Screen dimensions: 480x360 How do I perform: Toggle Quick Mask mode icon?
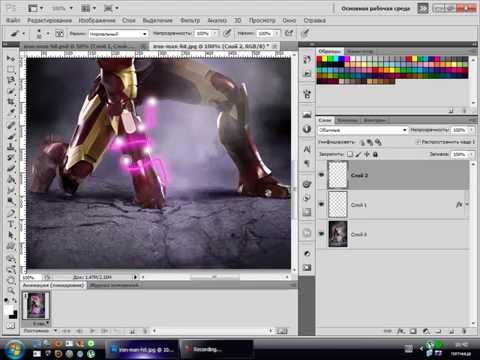pos(11,326)
